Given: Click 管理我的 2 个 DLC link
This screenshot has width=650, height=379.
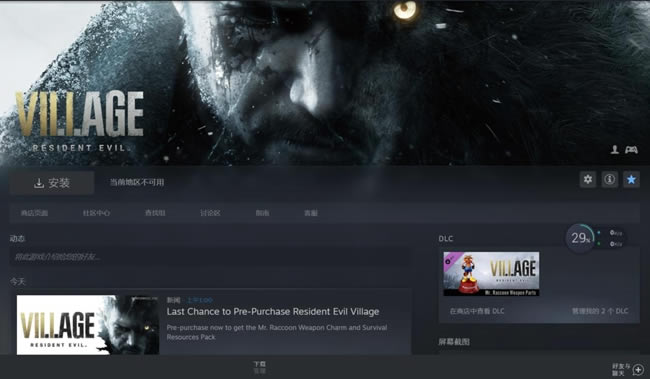Looking at the screenshot, I should (x=600, y=311).
